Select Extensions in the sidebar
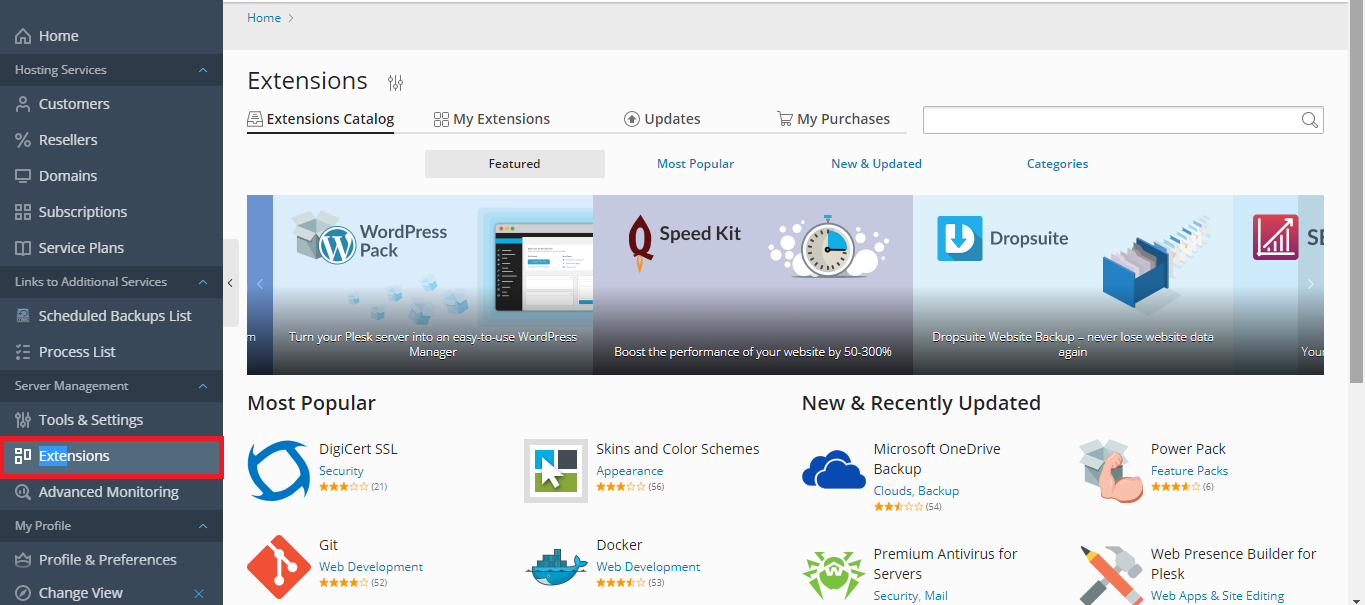 pos(111,456)
